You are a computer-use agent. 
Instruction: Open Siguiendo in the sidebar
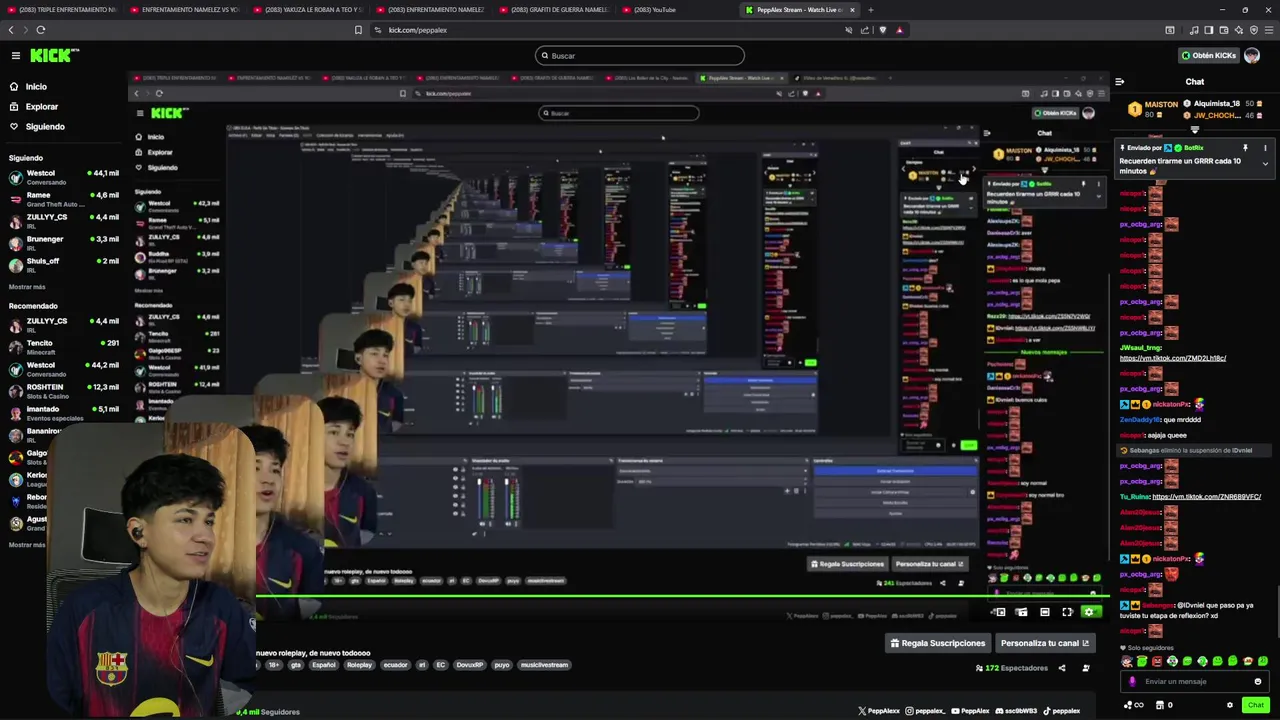[x=45, y=127]
